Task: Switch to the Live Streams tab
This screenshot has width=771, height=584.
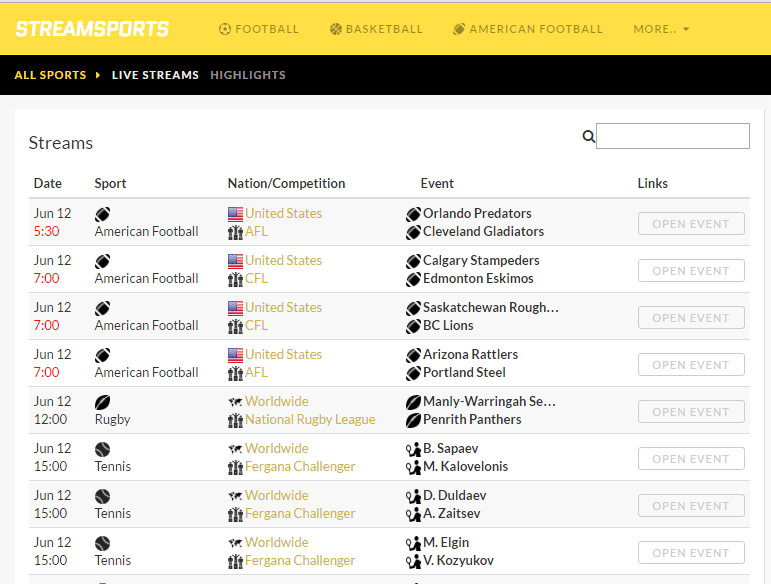Action: 155,75
